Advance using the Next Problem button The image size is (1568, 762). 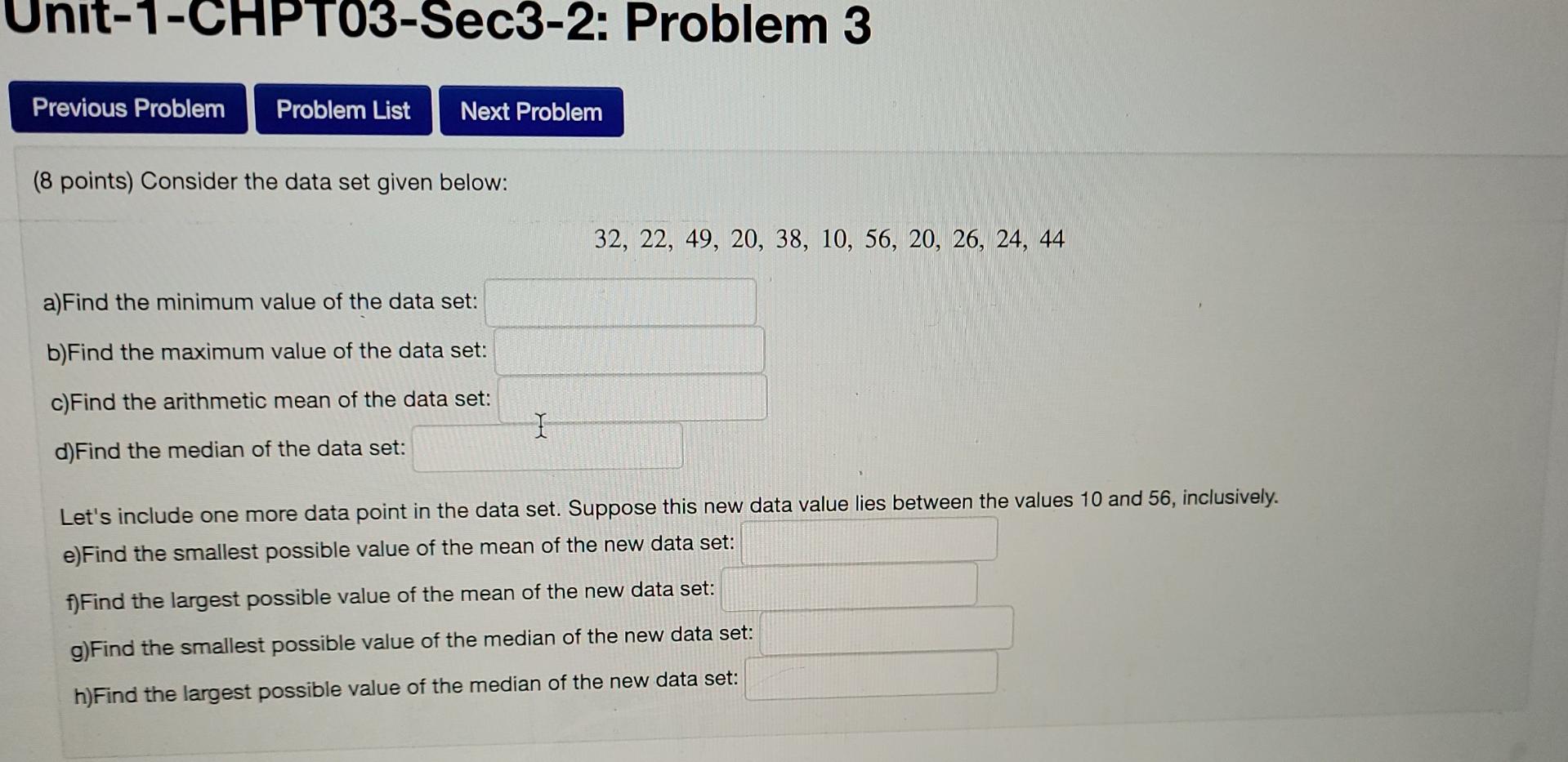pos(529,112)
